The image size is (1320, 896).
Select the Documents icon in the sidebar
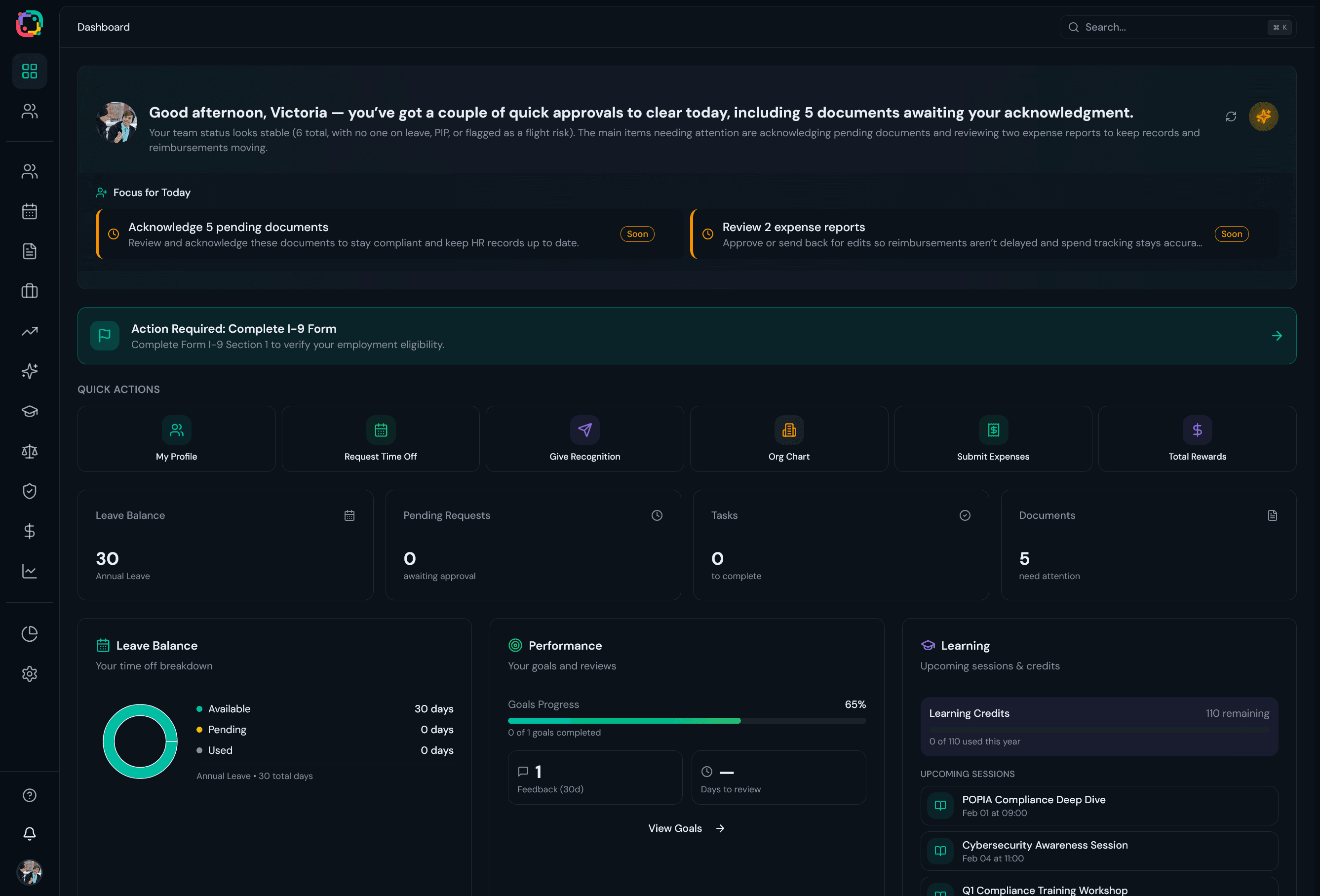click(29, 251)
